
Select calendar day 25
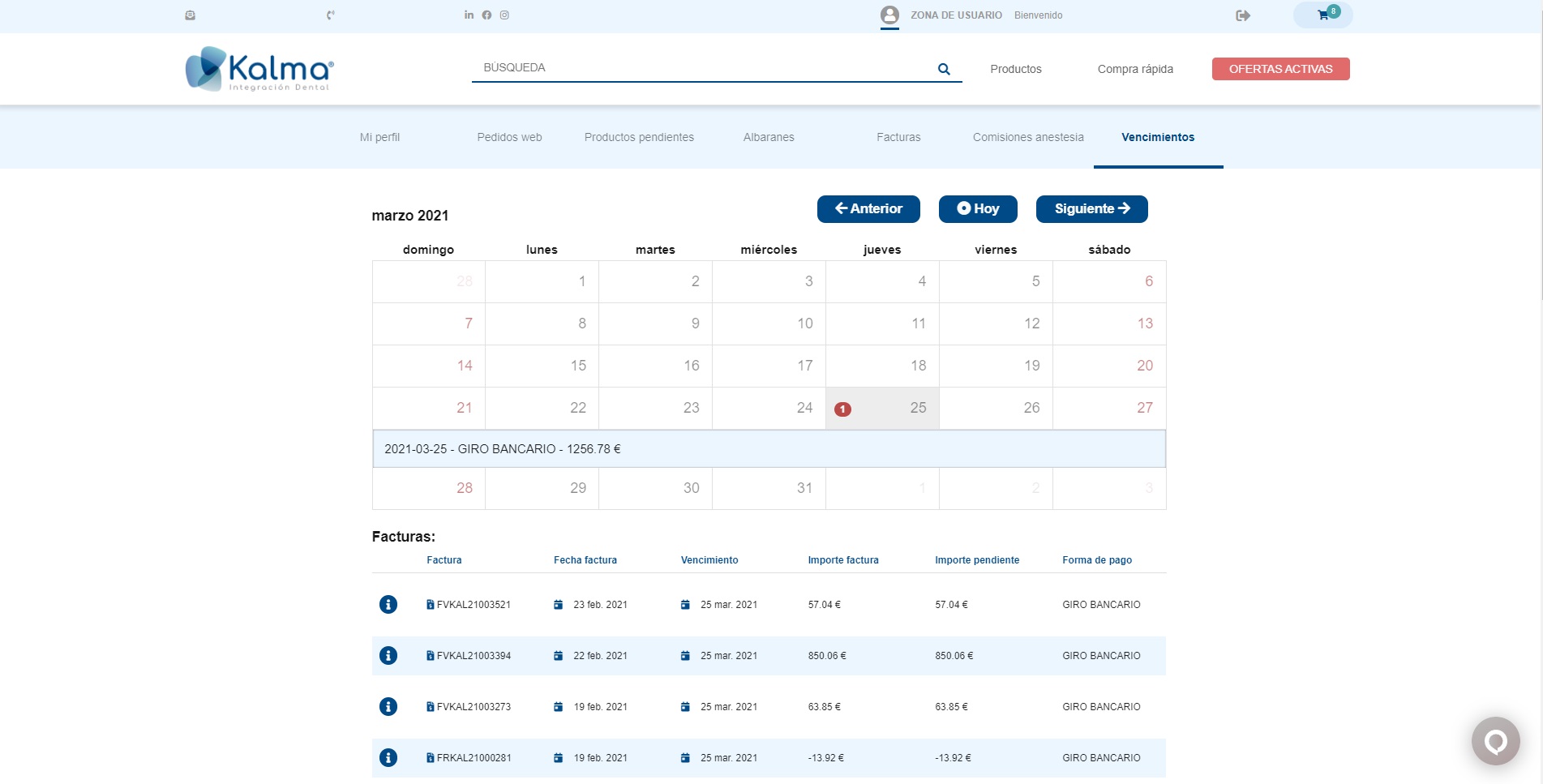click(x=882, y=408)
